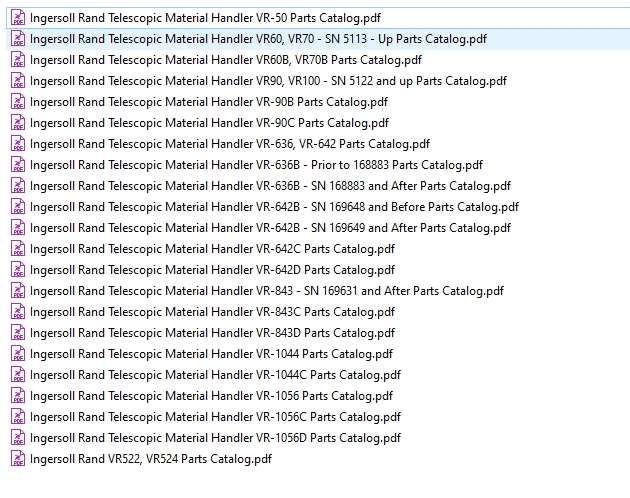Viewport: 630px width, 498px height.
Task: Click the PDF icon of VR-1056 Parts Catalog
Action: point(18,396)
